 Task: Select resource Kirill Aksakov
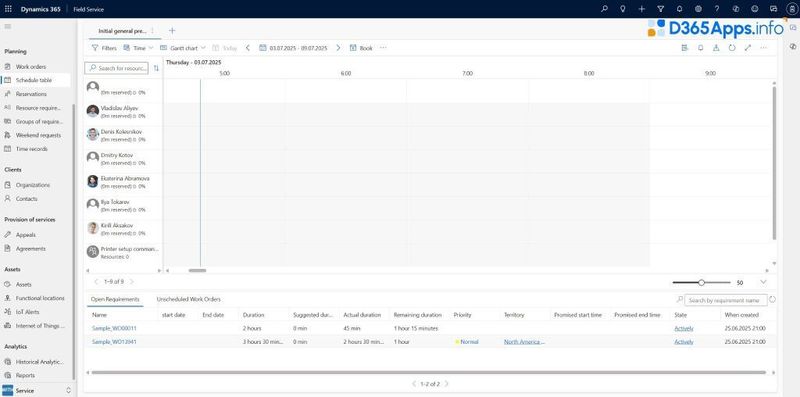(123, 229)
